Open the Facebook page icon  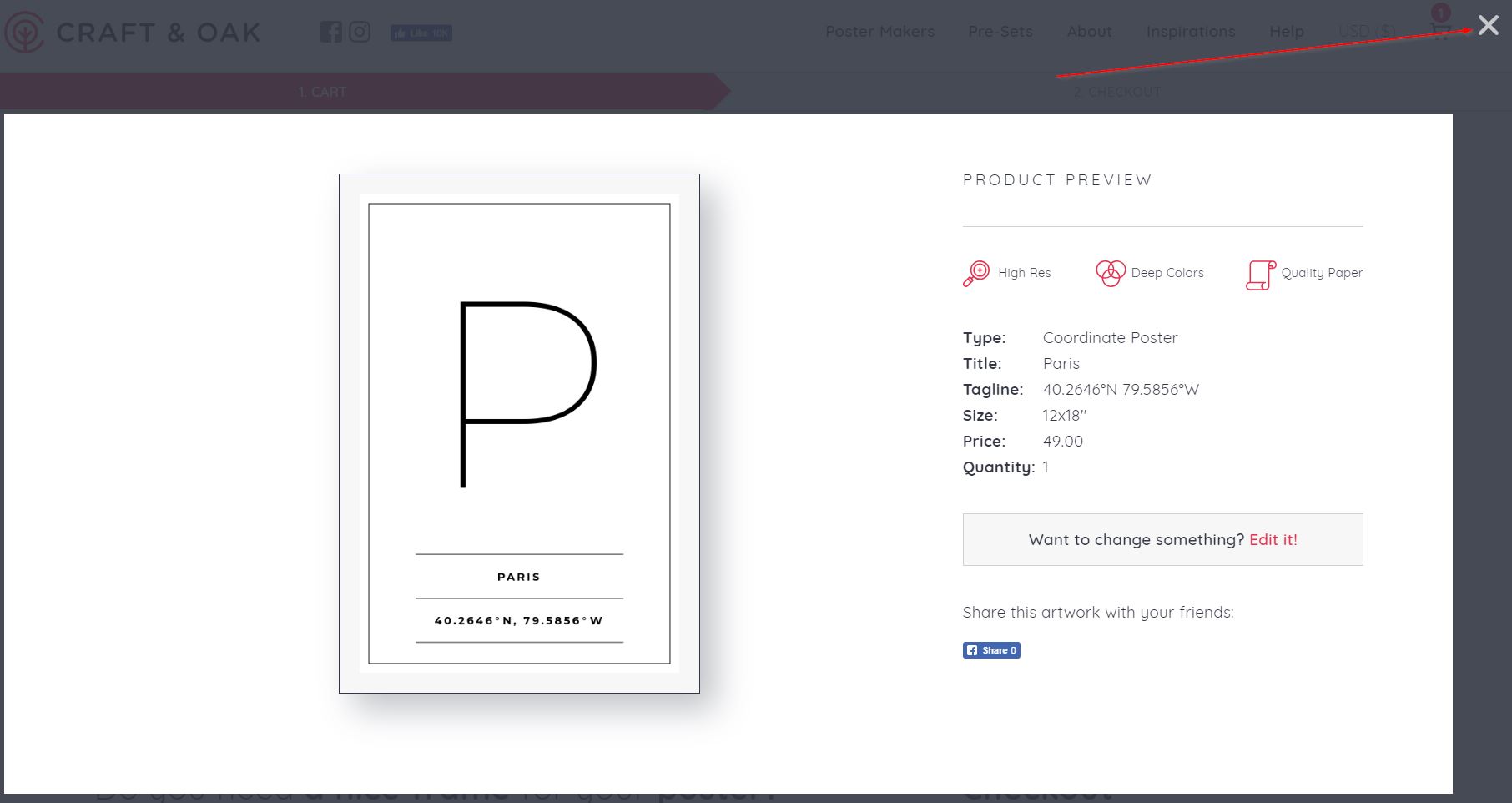pos(330,32)
